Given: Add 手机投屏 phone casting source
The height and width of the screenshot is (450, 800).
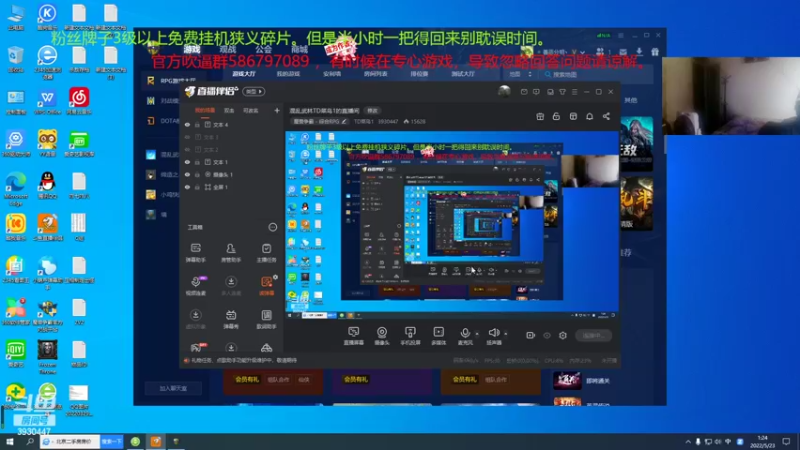Looking at the screenshot, I should point(410,336).
